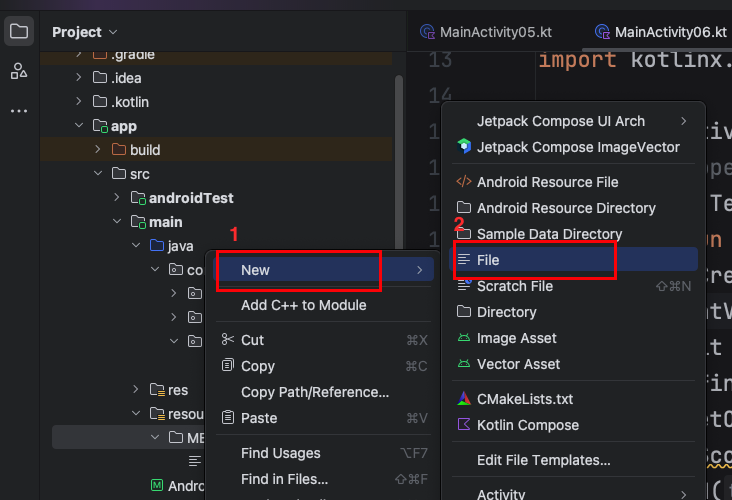Select Vector Asset in New submenu
The height and width of the screenshot is (500, 732).
tap(518, 364)
